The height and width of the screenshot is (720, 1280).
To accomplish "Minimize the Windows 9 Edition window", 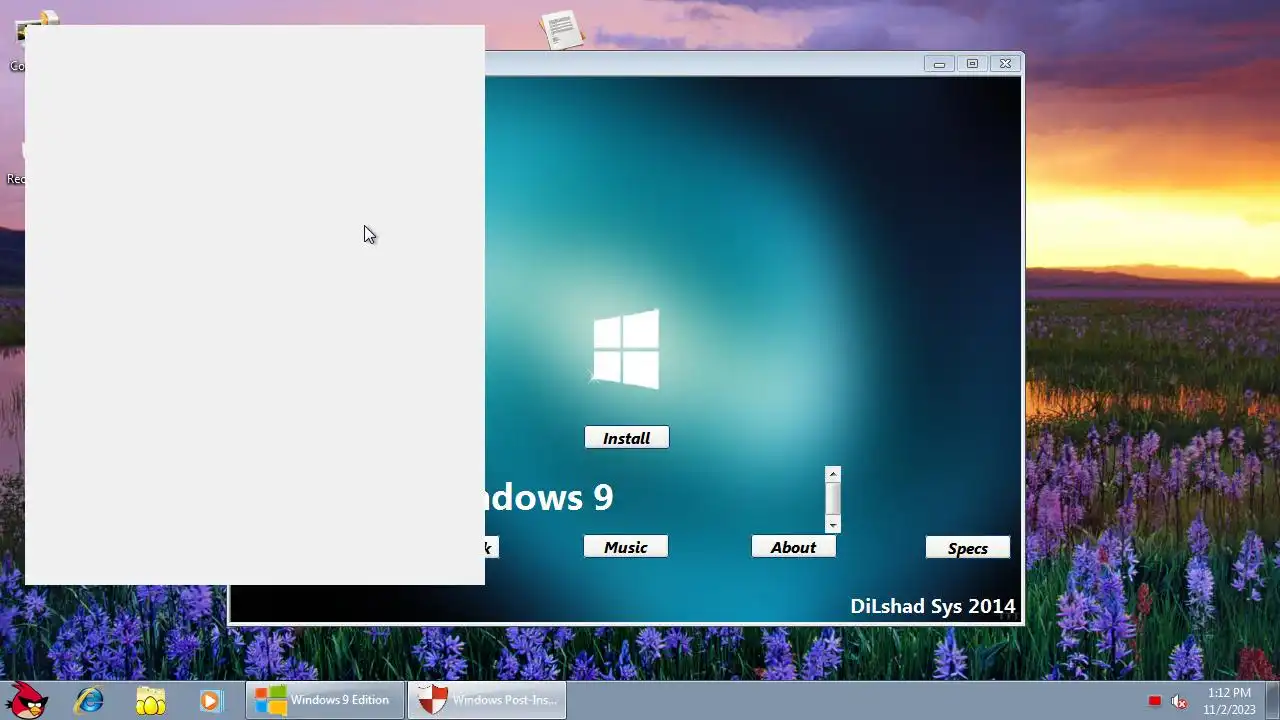I will pyautogui.click(x=939, y=64).
